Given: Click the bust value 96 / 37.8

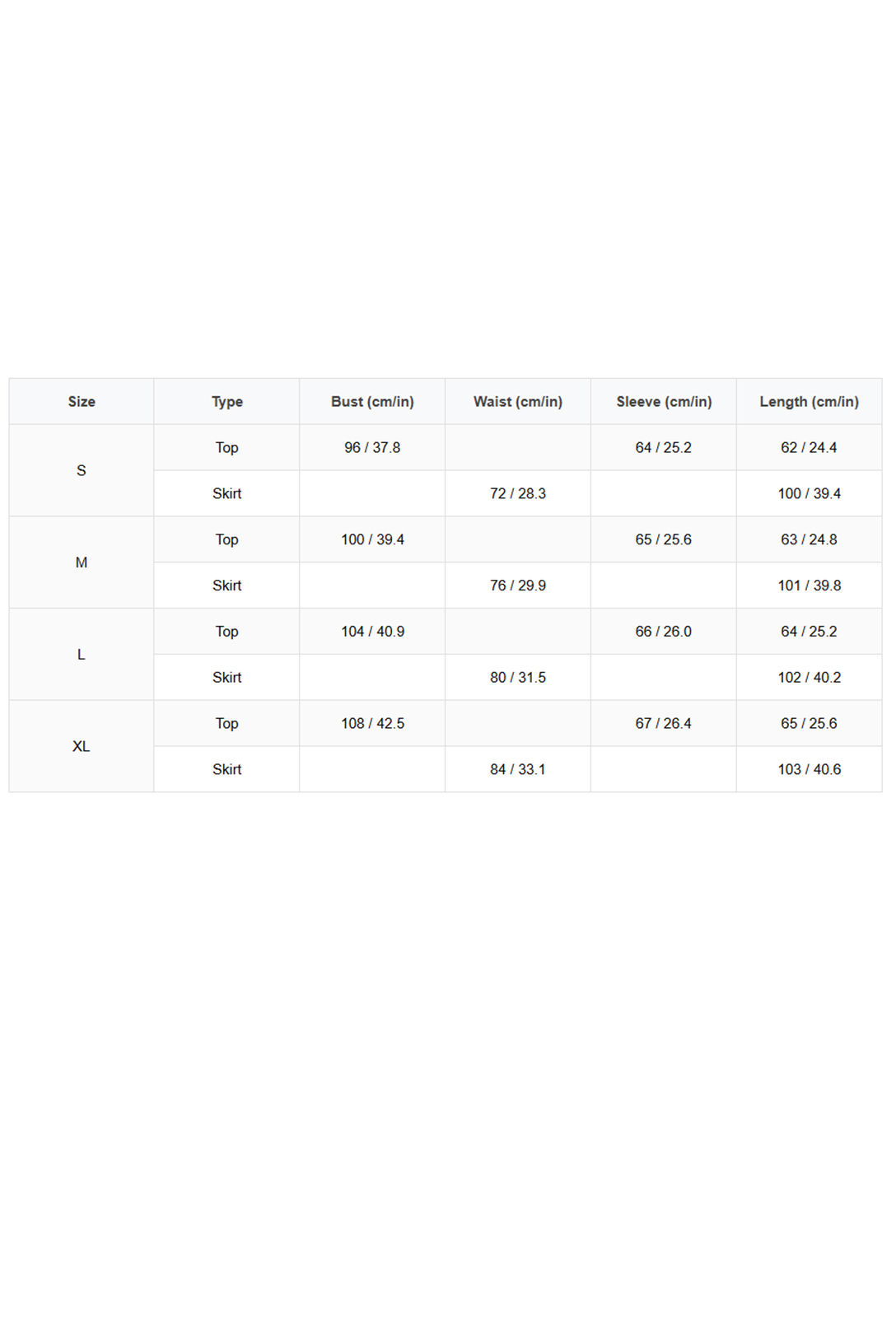Looking at the screenshot, I should [372, 448].
